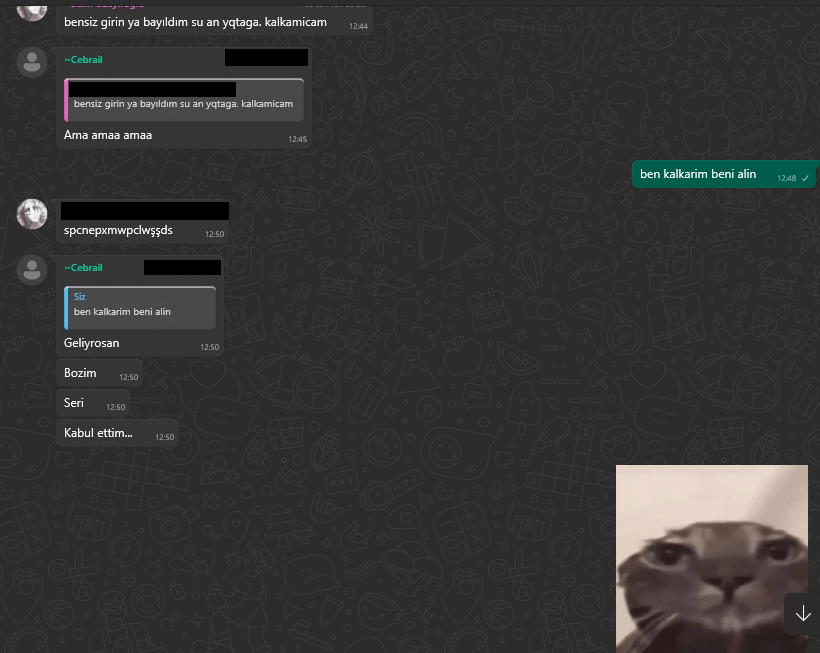Open the cat image sticker
This screenshot has height=653, width=820.
pyautogui.click(x=712, y=559)
